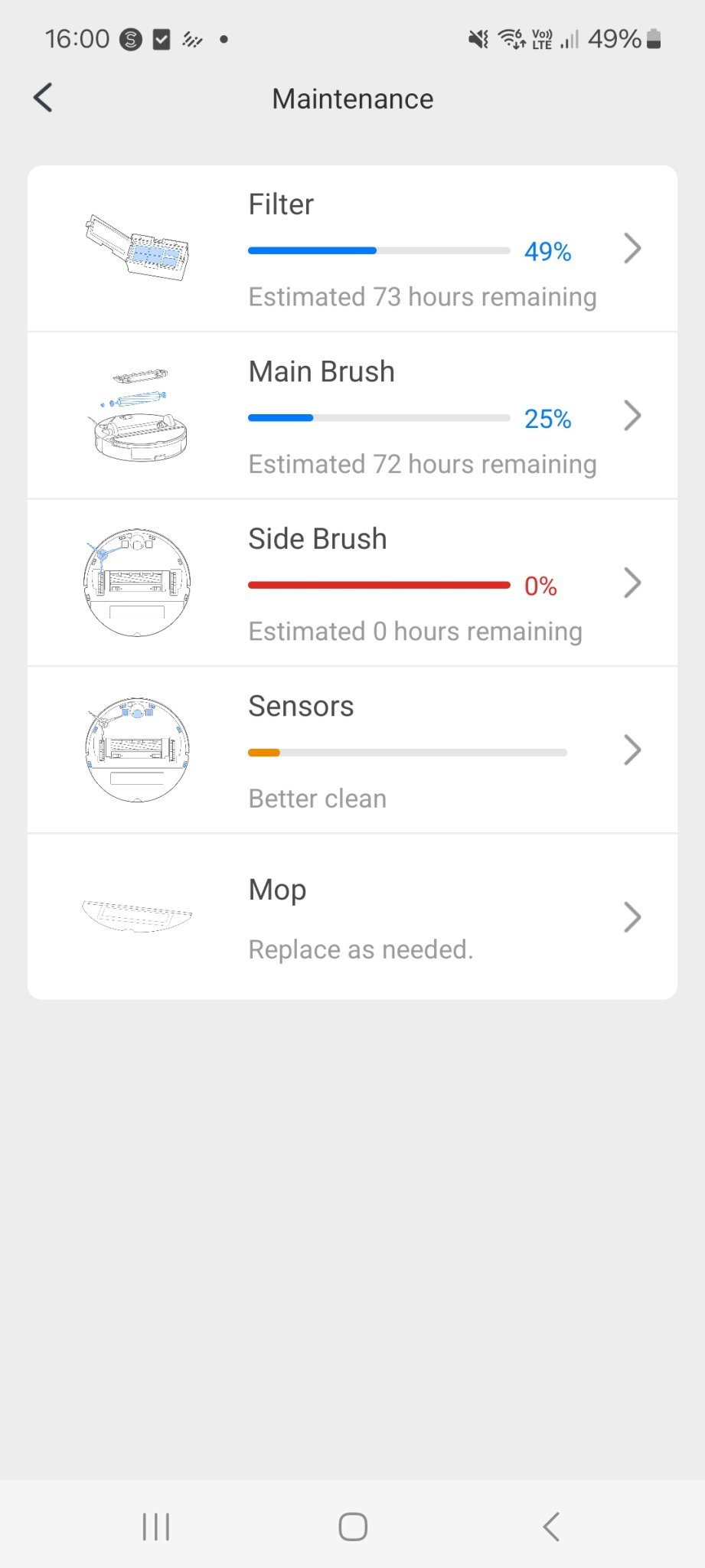Tap the back arrow beside Maintenance title
705x1568 pixels.
pyautogui.click(x=44, y=98)
